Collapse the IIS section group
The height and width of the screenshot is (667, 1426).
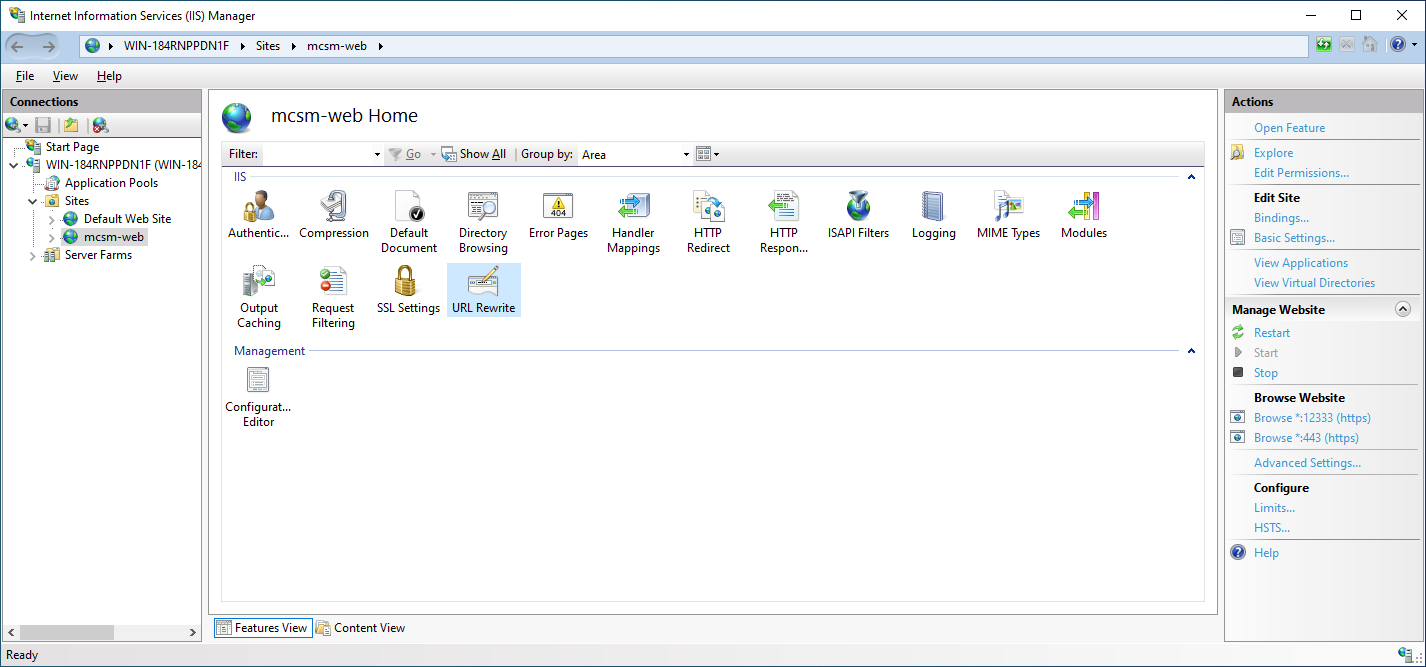point(1191,177)
